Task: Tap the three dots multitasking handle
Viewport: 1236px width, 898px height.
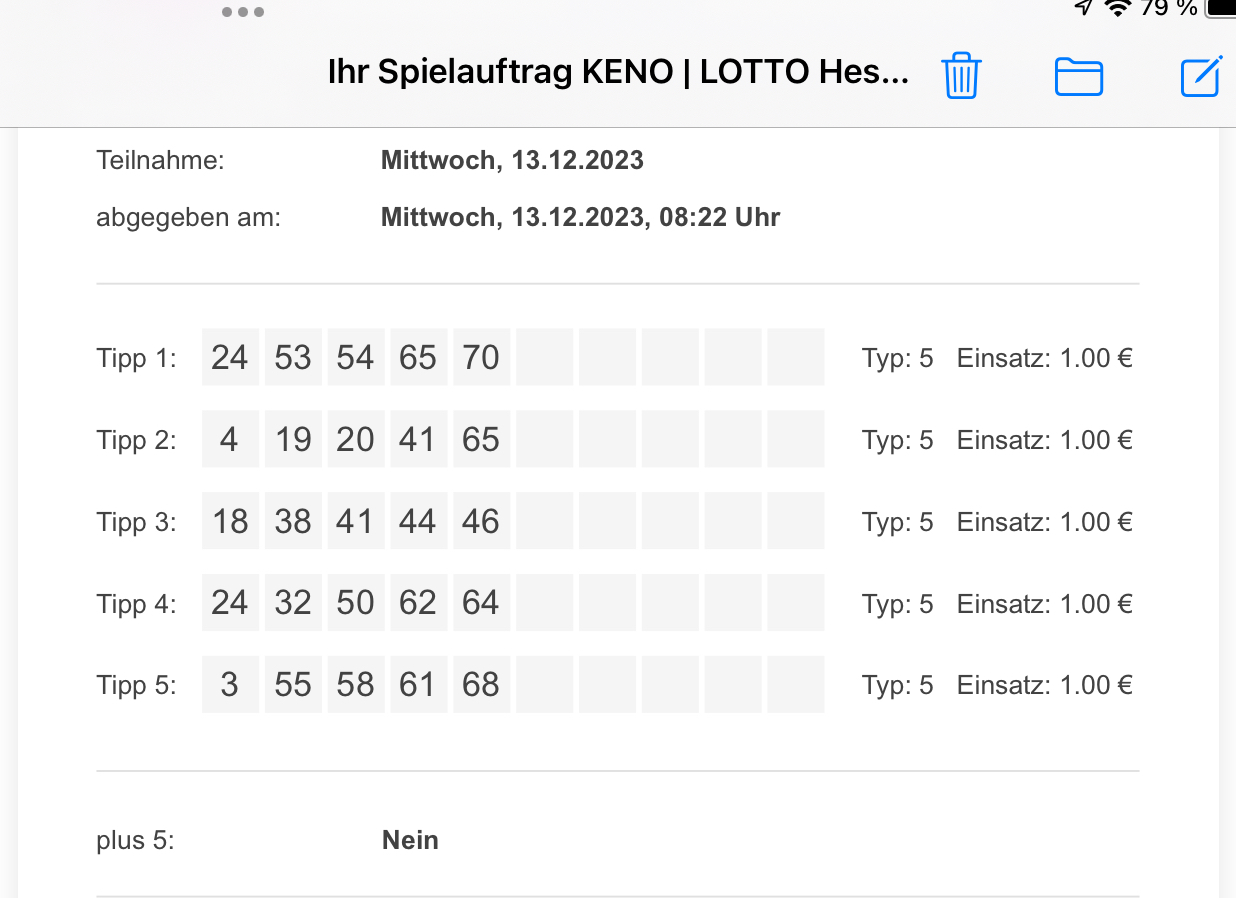Action: [x=243, y=12]
